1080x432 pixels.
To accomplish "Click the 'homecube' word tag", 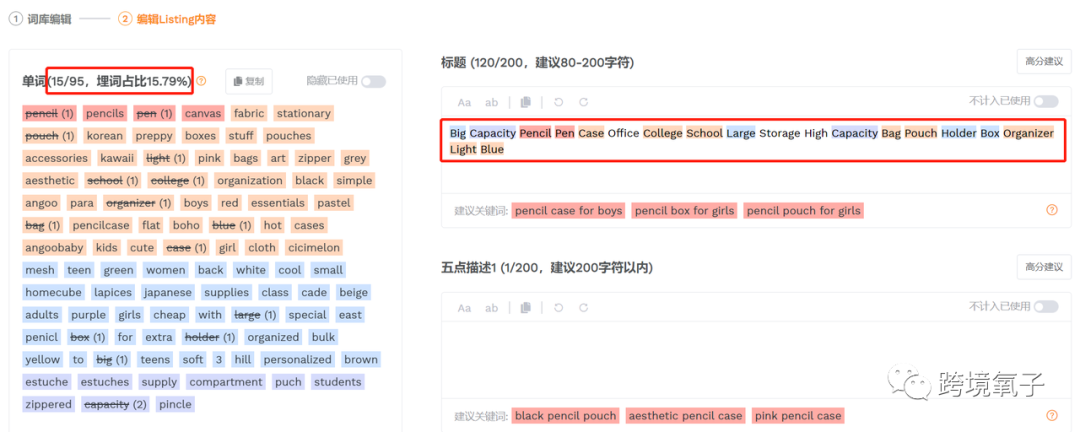I will pyautogui.click(x=54, y=292).
